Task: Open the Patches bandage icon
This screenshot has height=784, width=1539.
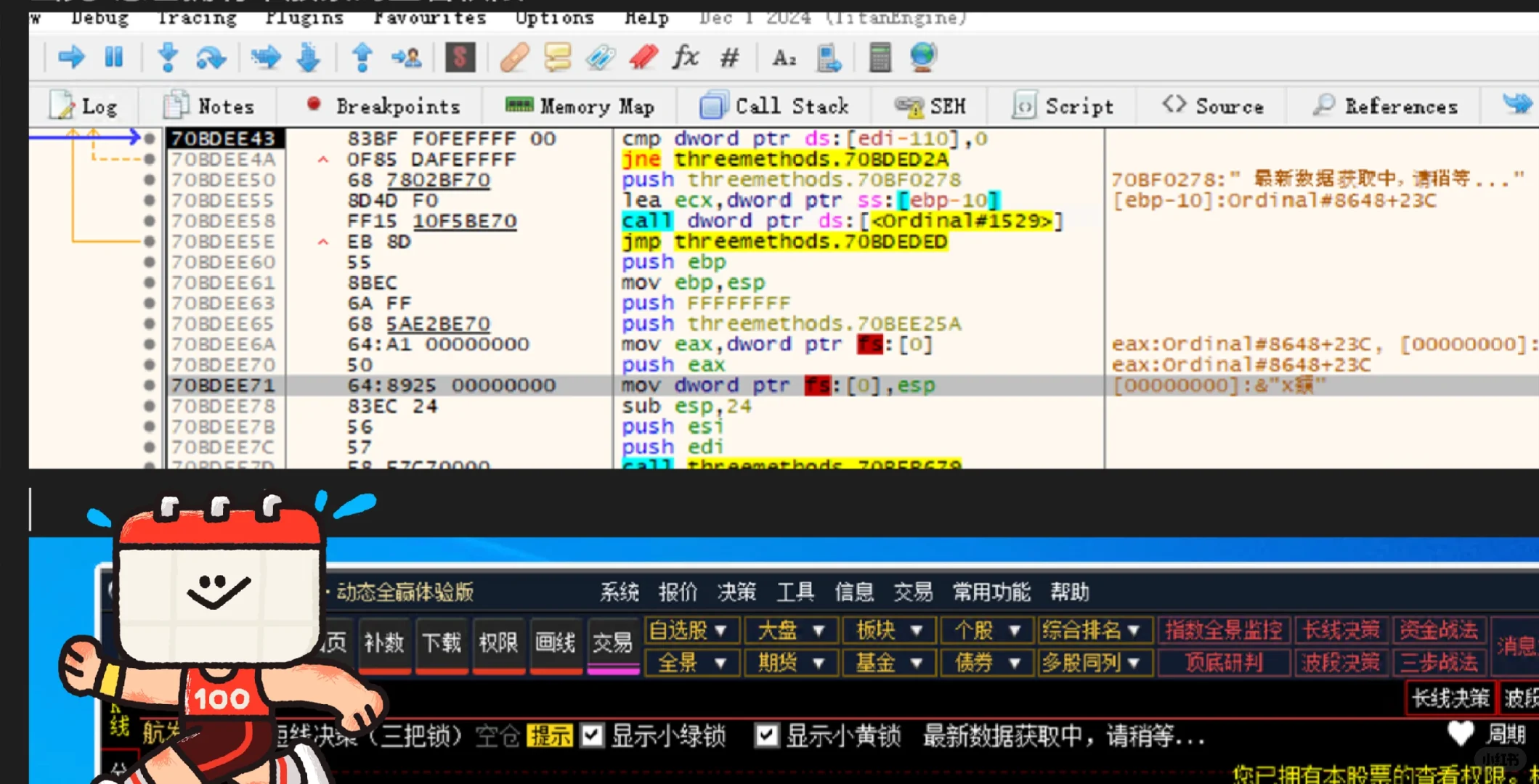Action: (x=514, y=57)
